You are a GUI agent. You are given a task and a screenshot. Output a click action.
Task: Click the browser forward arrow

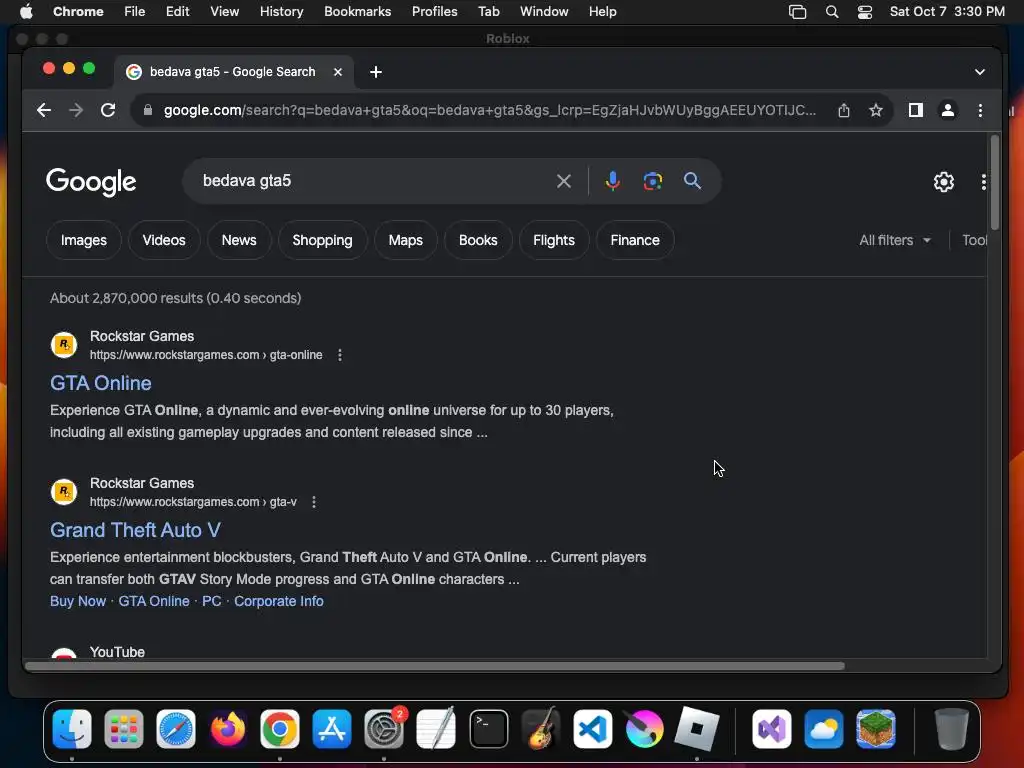pos(76,110)
